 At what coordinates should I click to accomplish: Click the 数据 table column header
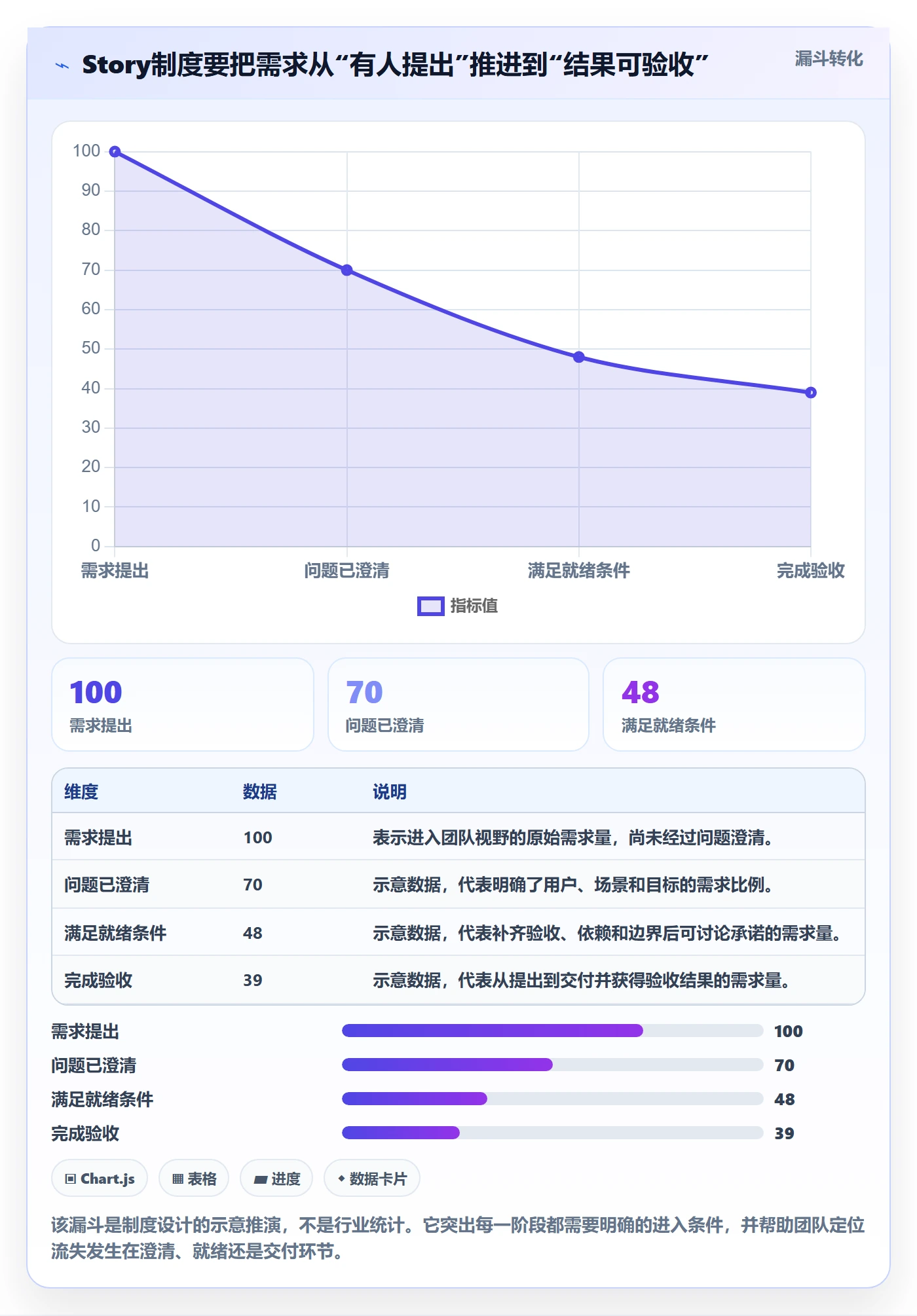[x=260, y=792]
